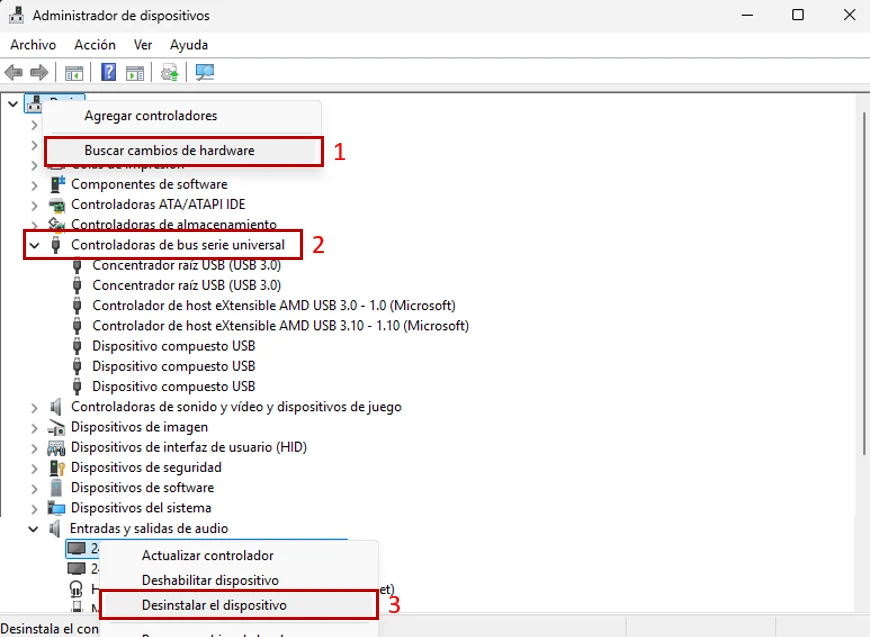Choose Buscar cambios de hardware in upper context menu
Viewport: 870px width, 637px height.
point(182,151)
